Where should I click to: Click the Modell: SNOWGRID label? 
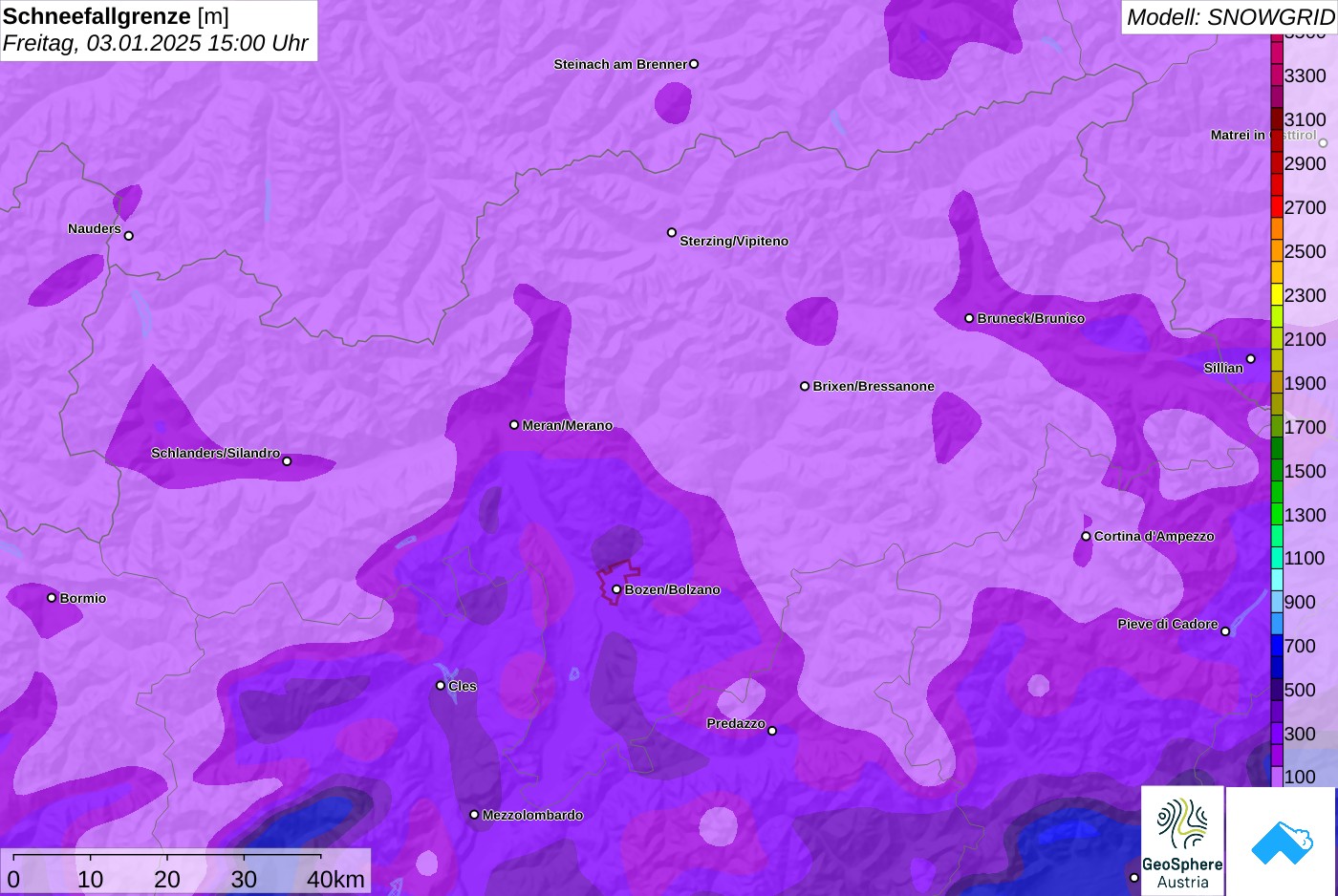click(1230, 17)
